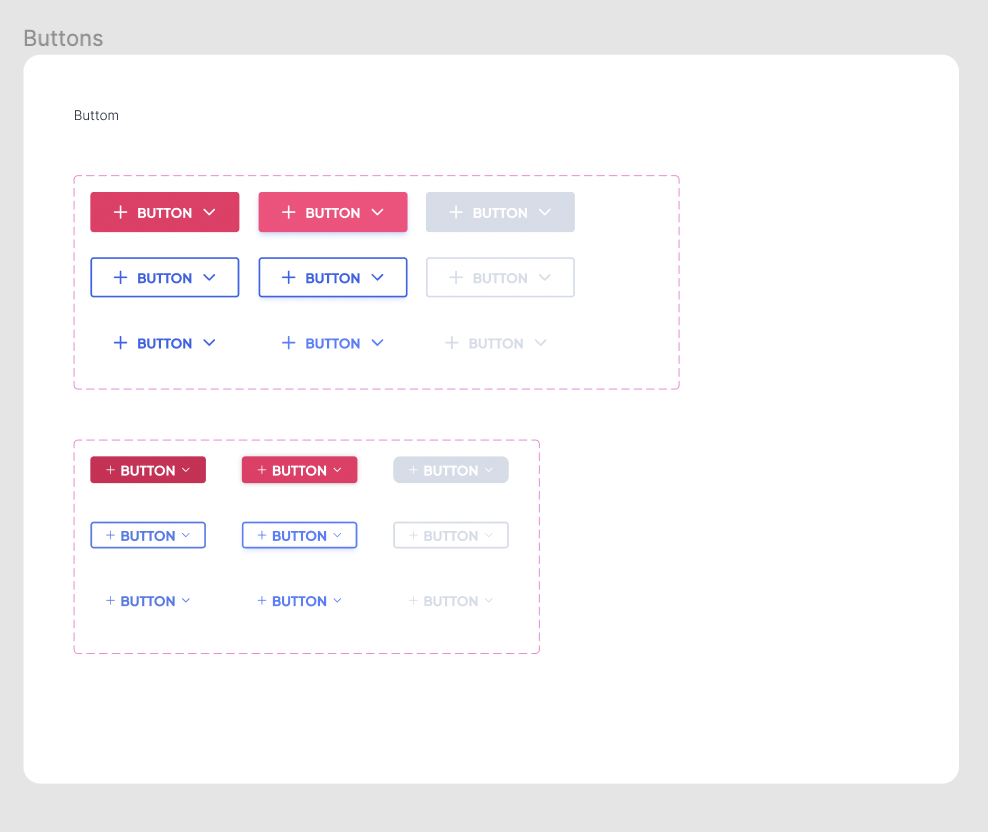
Task: Click the large blue outlined BUTTON
Action: click(164, 277)
